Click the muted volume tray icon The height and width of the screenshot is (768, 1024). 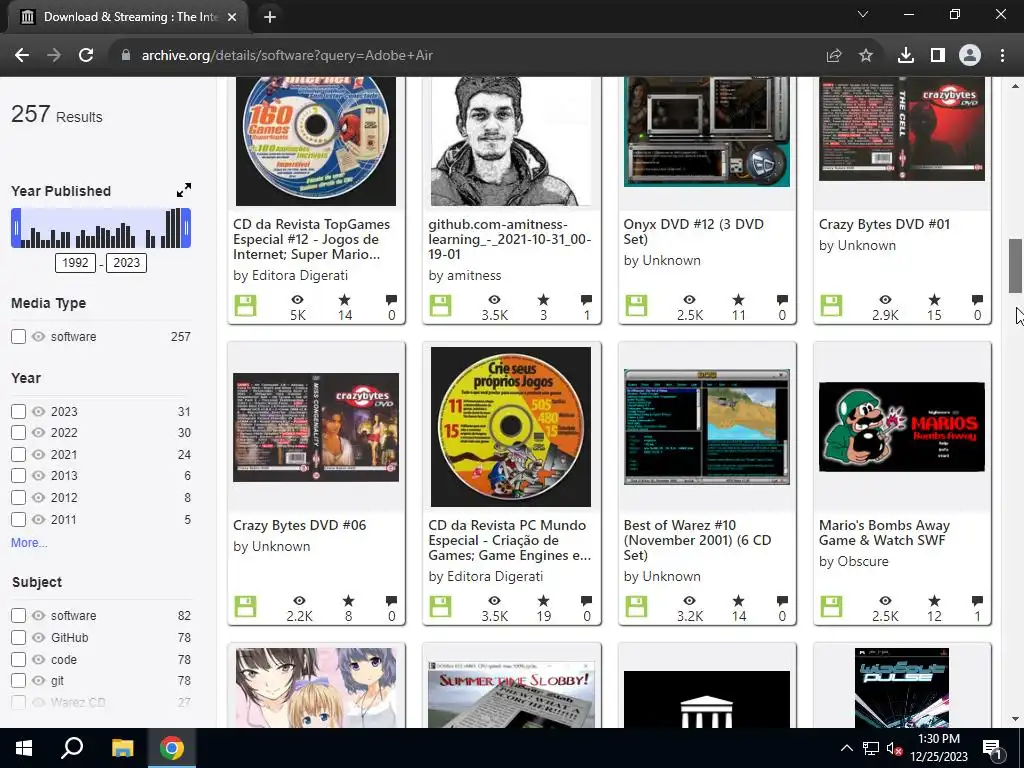[x=894, y=748]
